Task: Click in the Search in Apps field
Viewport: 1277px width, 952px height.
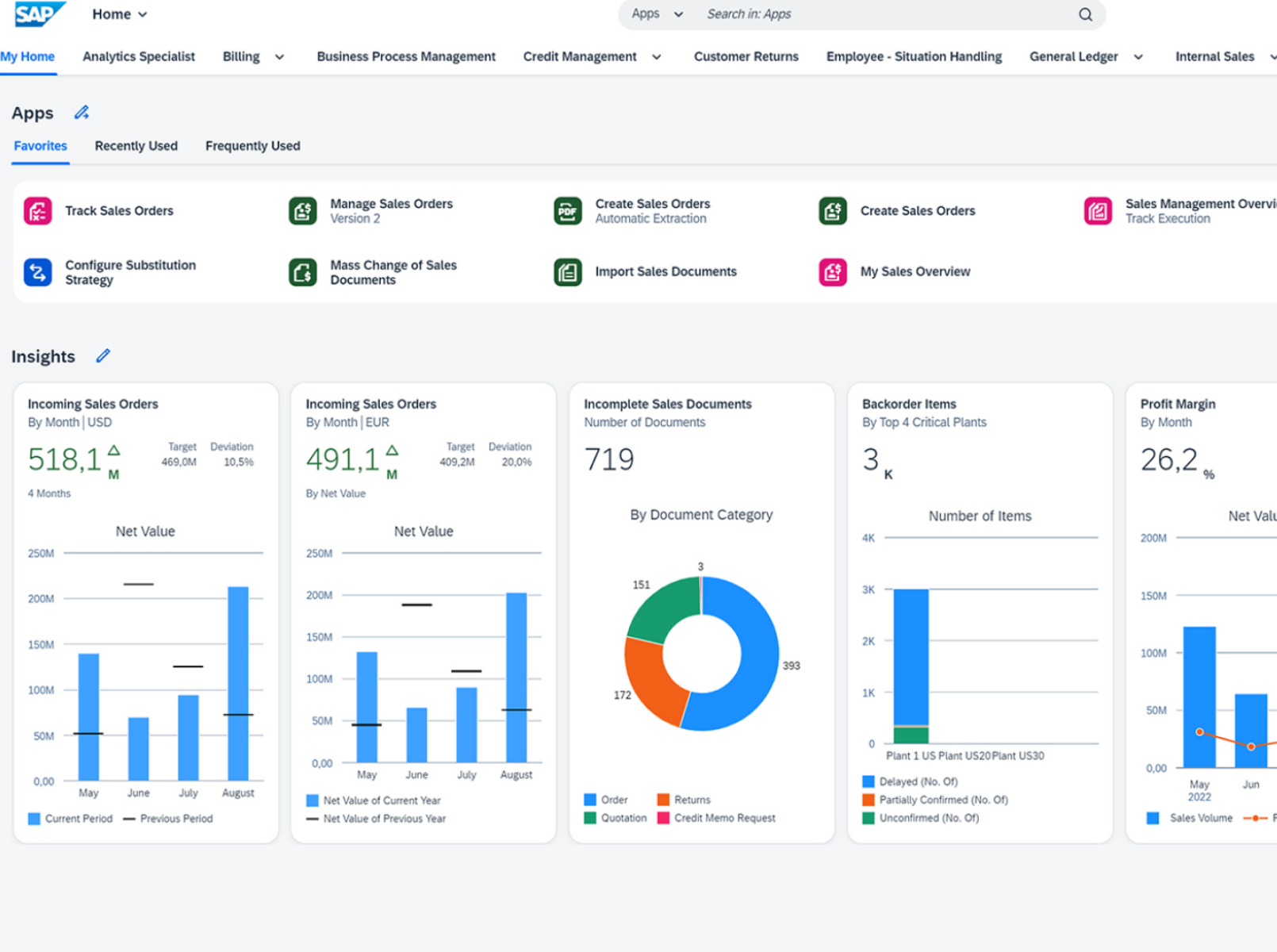Action: tap(884, 14)
